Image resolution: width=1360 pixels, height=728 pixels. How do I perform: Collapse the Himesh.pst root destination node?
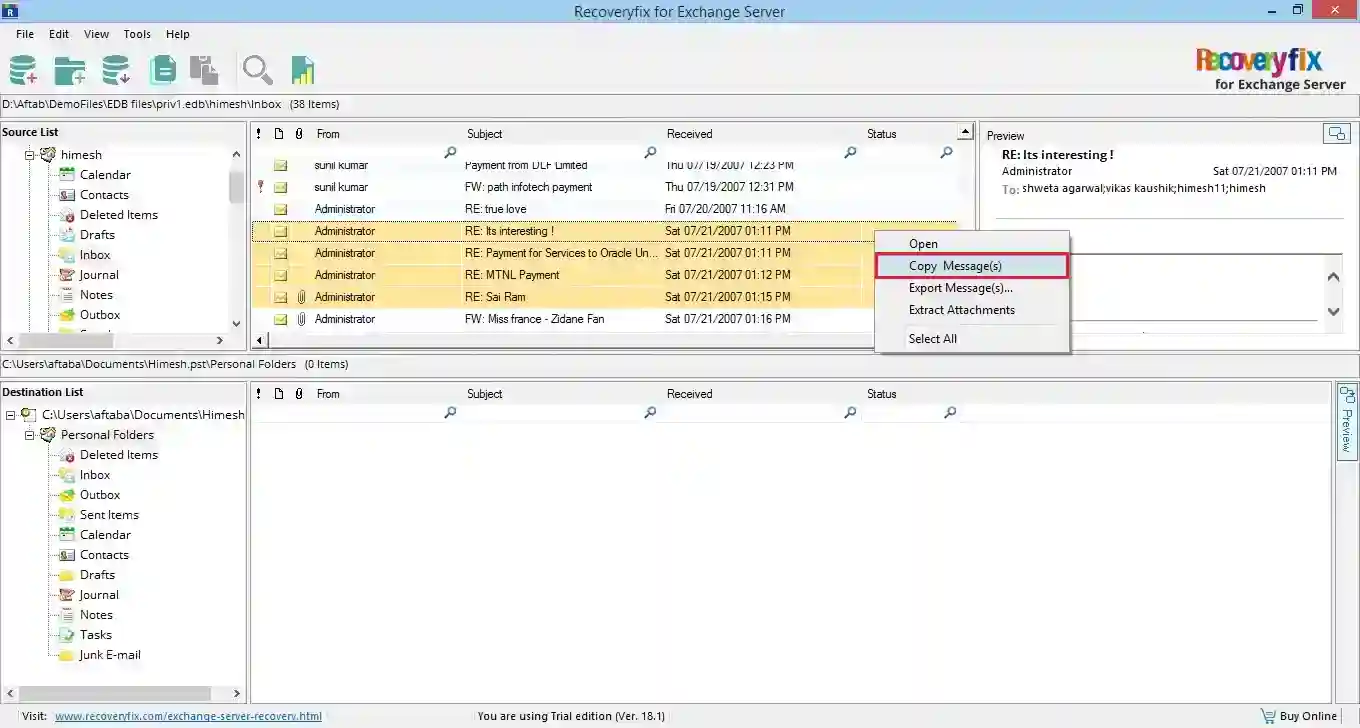10,415
